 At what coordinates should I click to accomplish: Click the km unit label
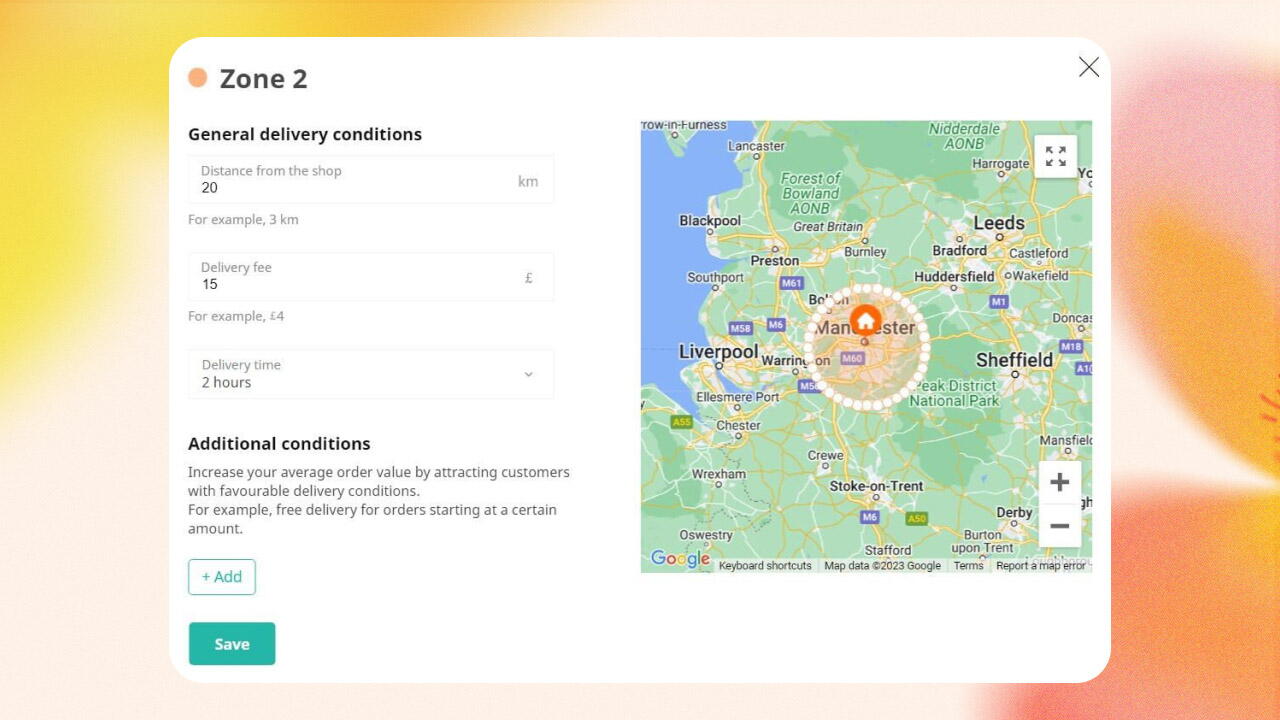[528, 181]
